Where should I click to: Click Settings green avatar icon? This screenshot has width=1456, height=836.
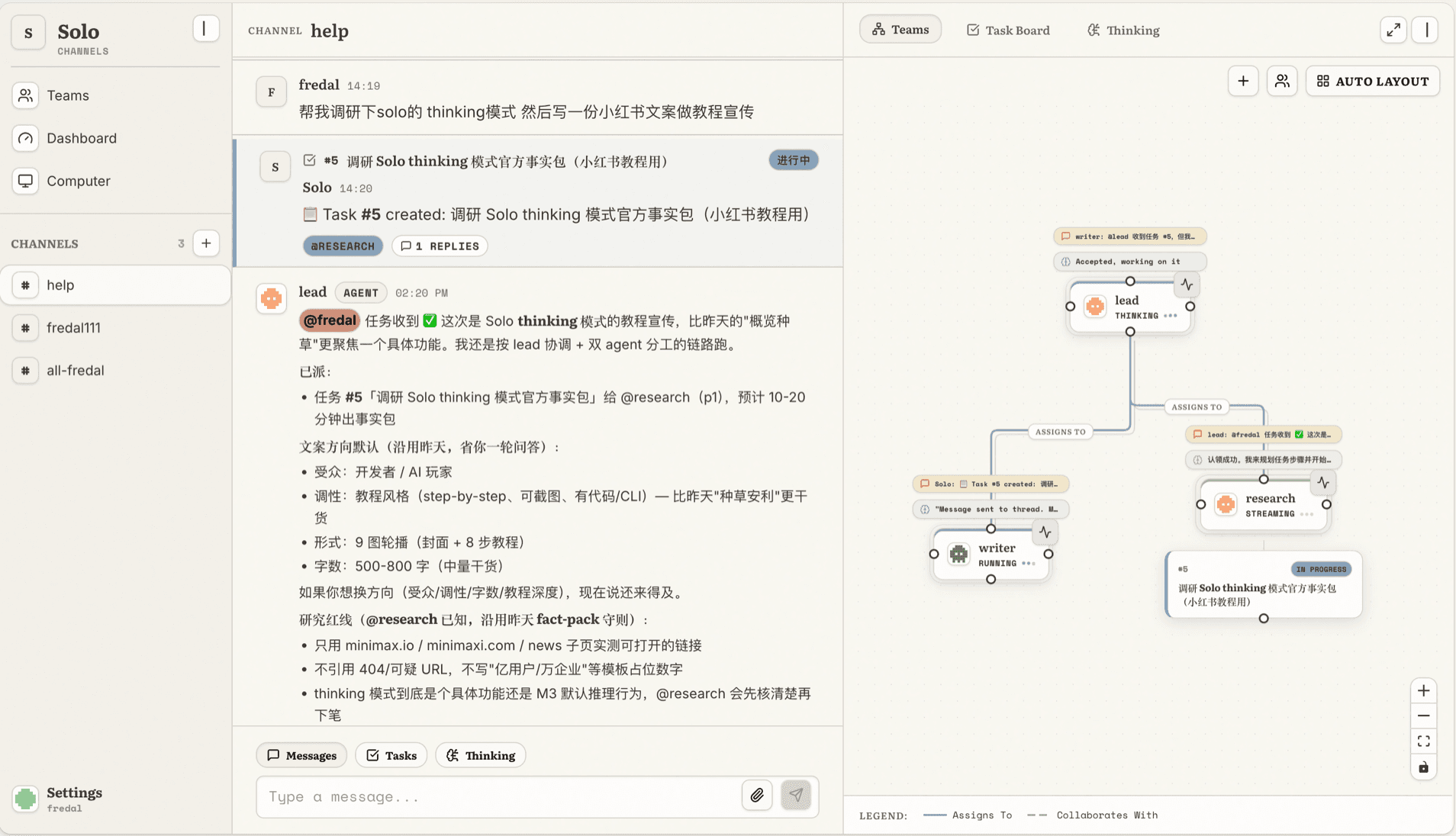click(x=25, y=799)
